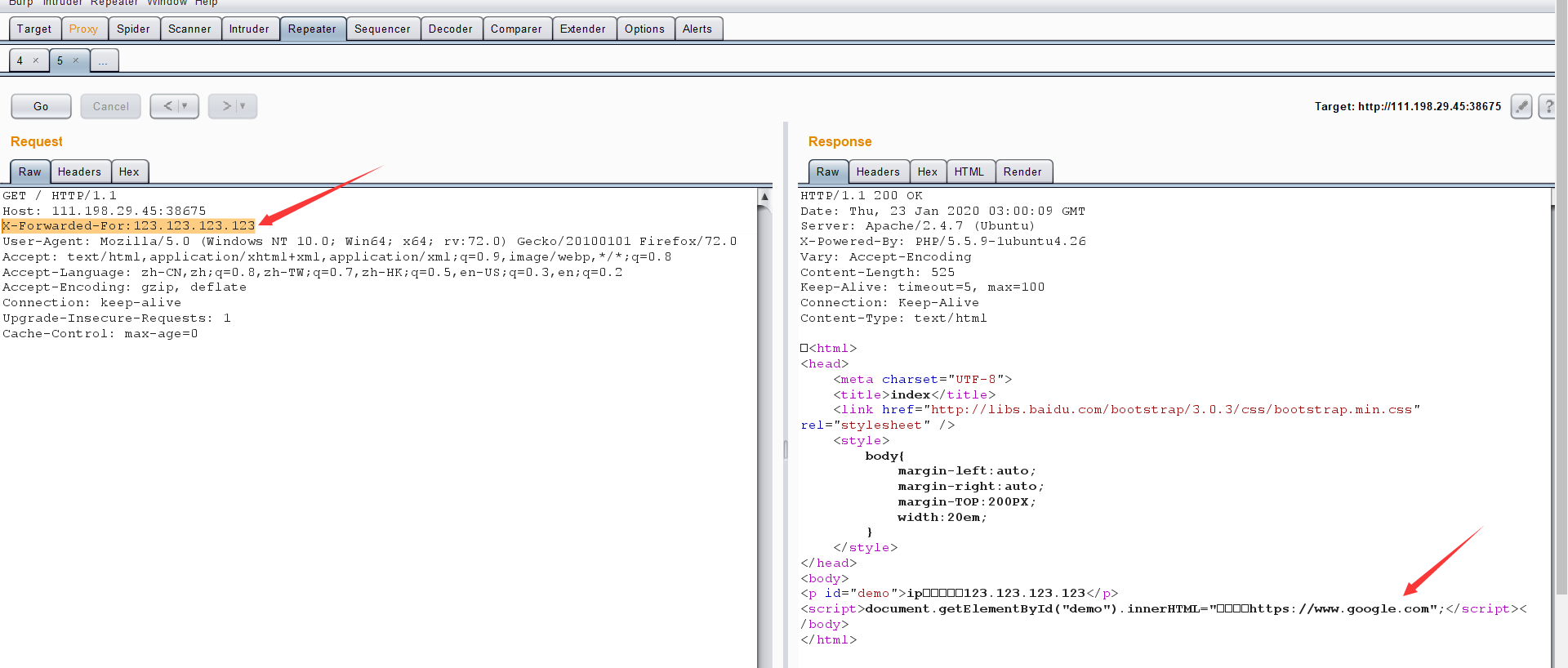Switch to the Intruder tab
Viewport: 1568px width, 668px height.
249,29
